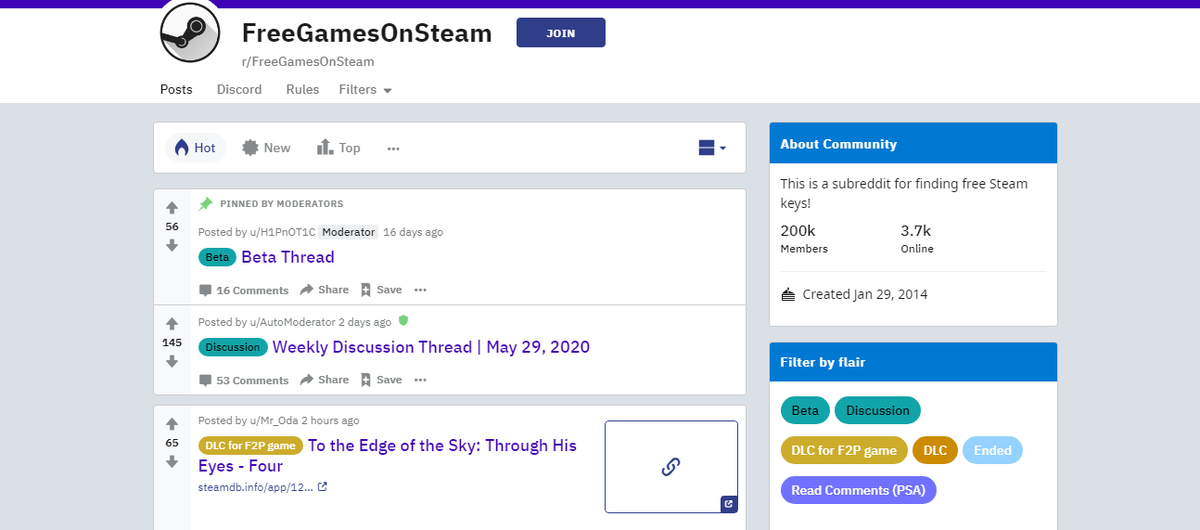The width and height of the screenshot is (1200, 530).
Task: Open the Rules tab
Action: coord(302,89)
